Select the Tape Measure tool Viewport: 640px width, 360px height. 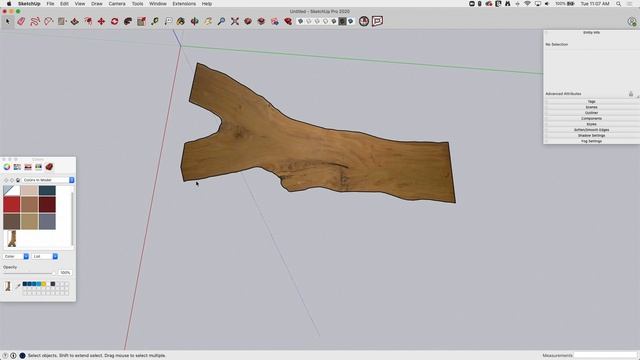(x=155, y=21)
